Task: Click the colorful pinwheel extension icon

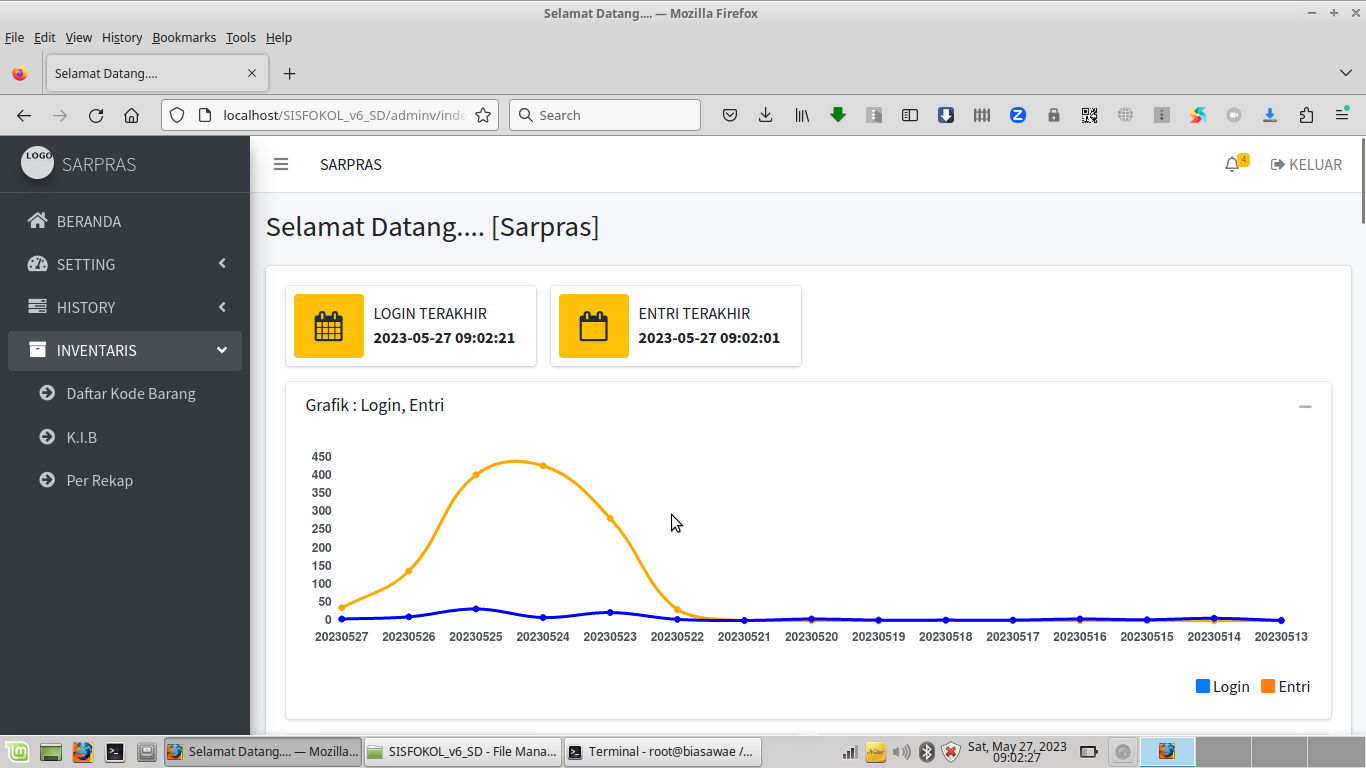Action: (x=1198, y=115)
